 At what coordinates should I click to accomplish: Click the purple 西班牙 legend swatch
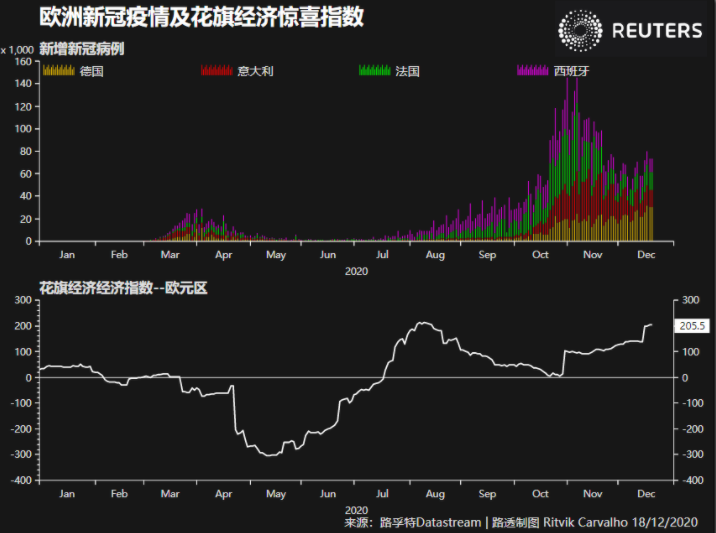click(532, 70)
